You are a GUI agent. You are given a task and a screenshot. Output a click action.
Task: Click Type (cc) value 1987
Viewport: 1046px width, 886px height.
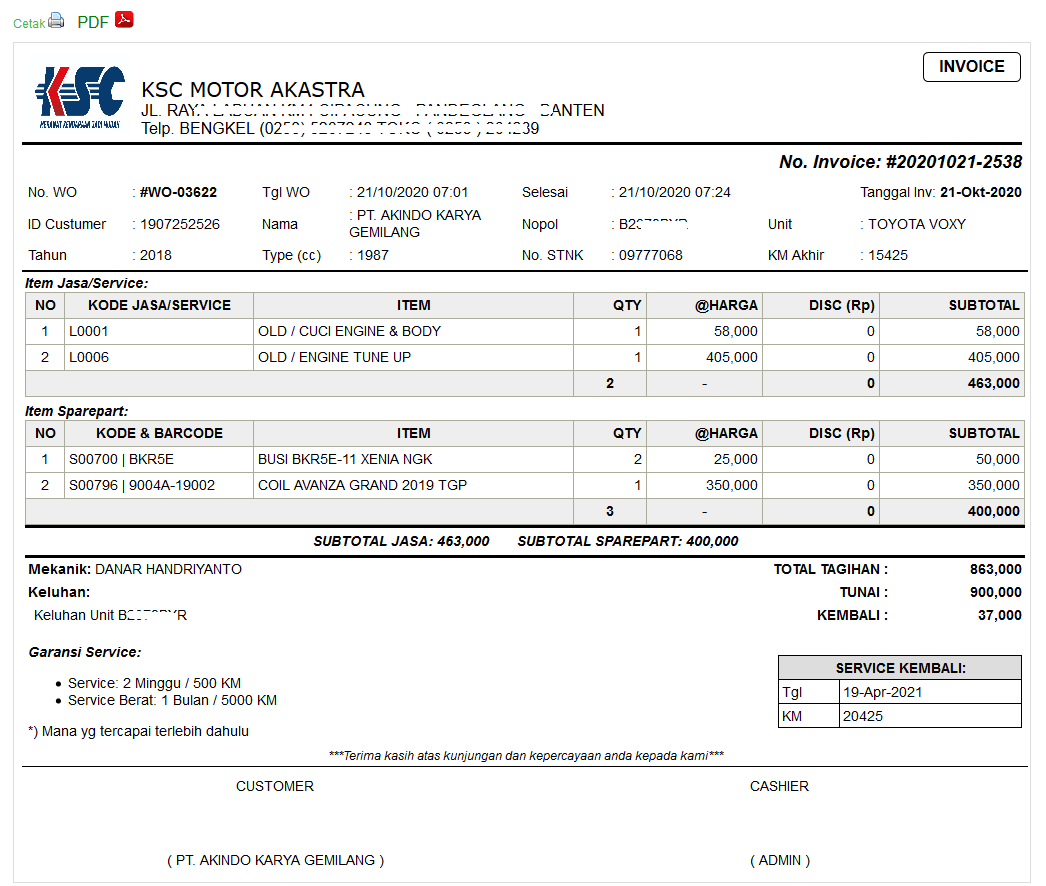coord(372,255)
